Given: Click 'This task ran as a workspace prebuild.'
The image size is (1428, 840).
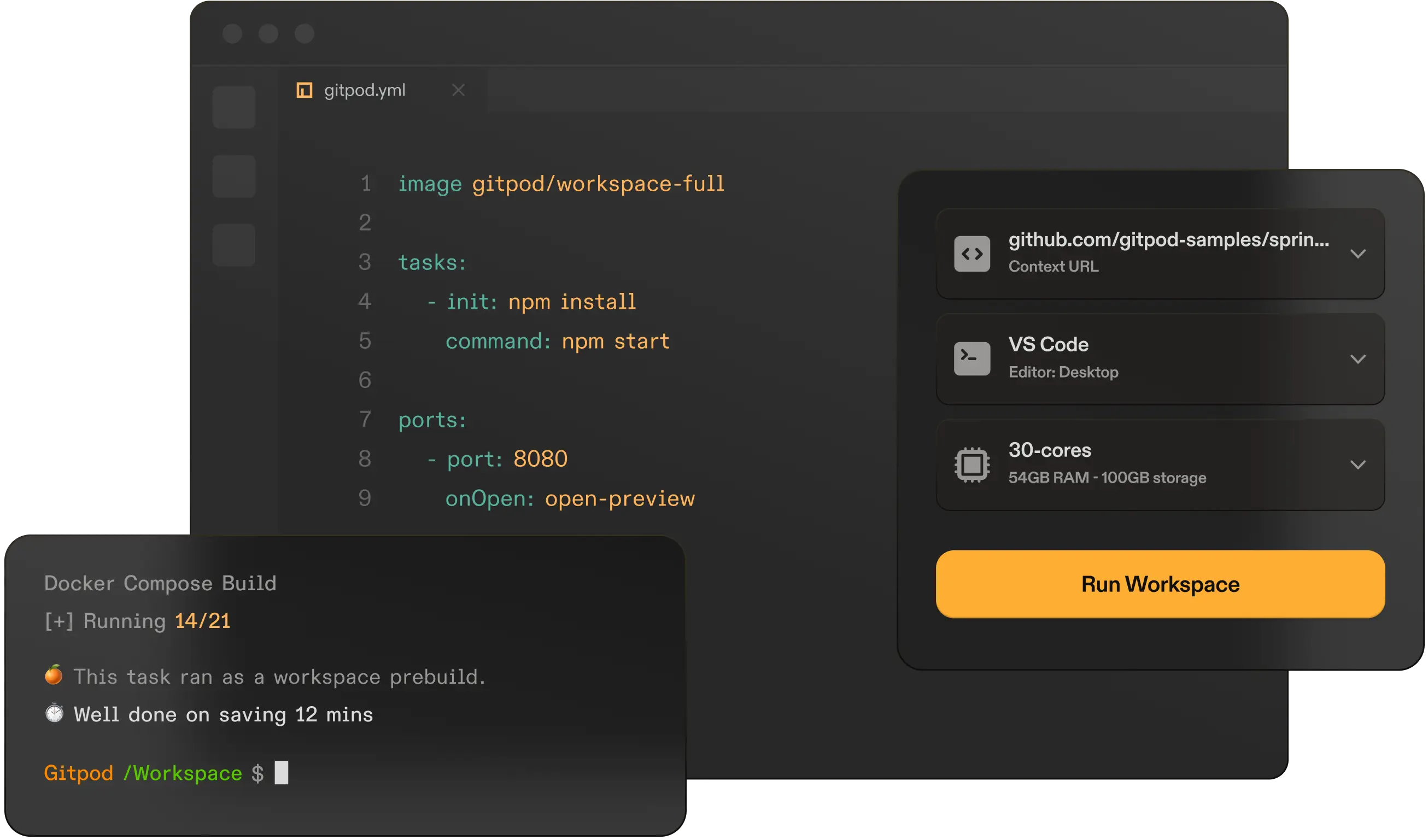Looking at the screenshot, I should click(280, 677).
